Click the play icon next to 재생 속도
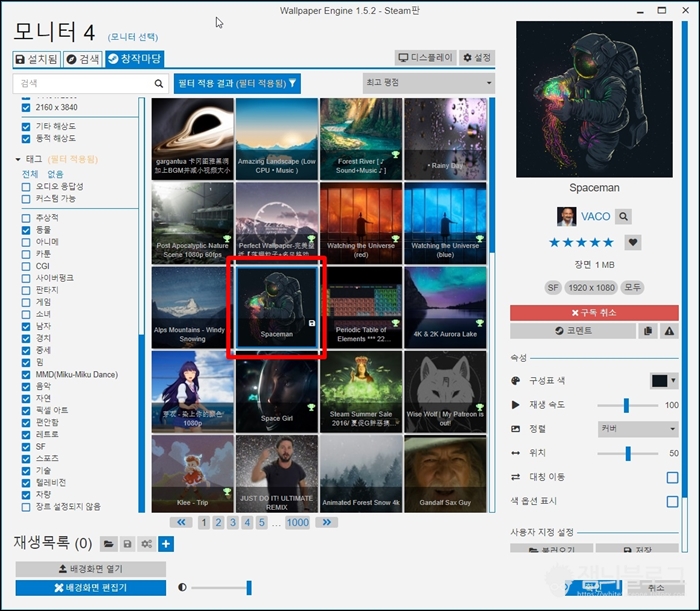The image size is (700, 611). pos(515,405)
